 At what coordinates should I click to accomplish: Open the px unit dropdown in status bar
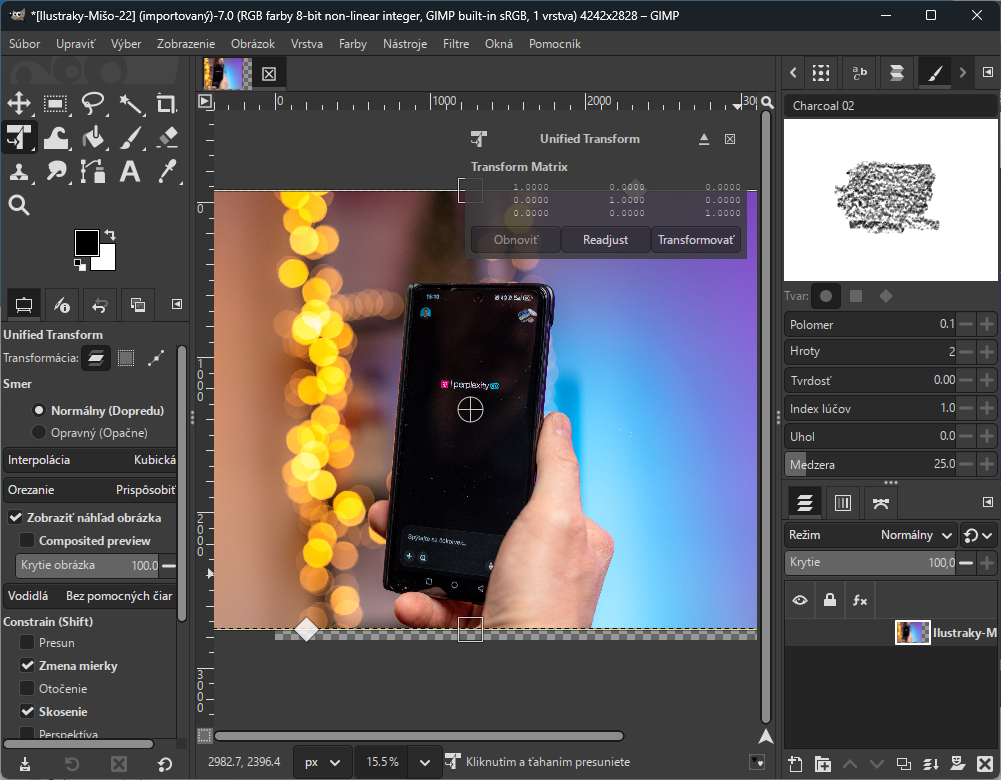322,762
